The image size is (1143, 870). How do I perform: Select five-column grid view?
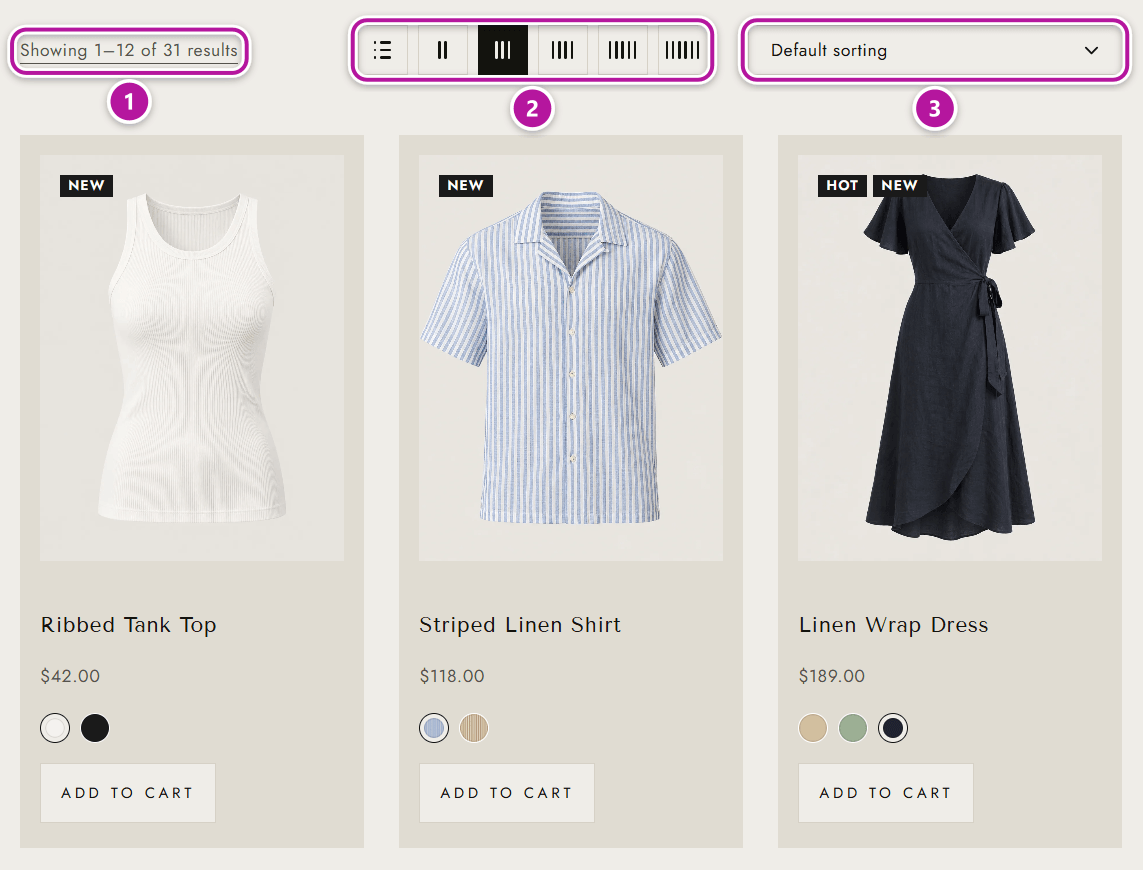(623, 50)
